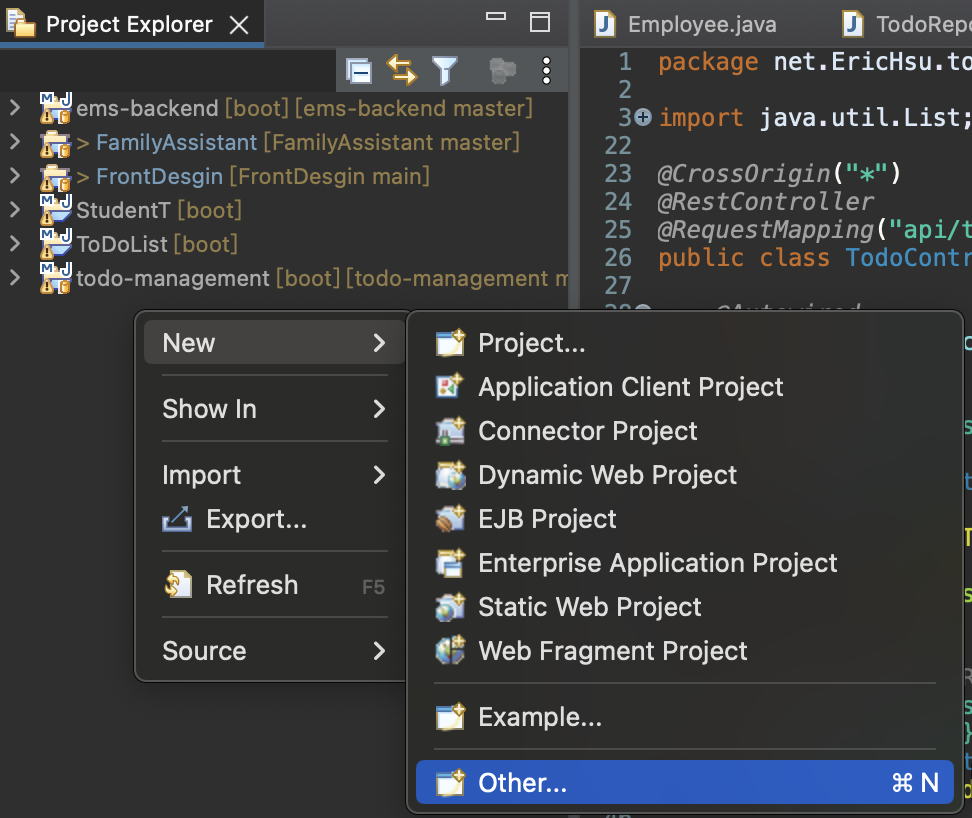The image size is (972, 818).
Task: Click the Static Web Project icon
Action: [451, 607]
